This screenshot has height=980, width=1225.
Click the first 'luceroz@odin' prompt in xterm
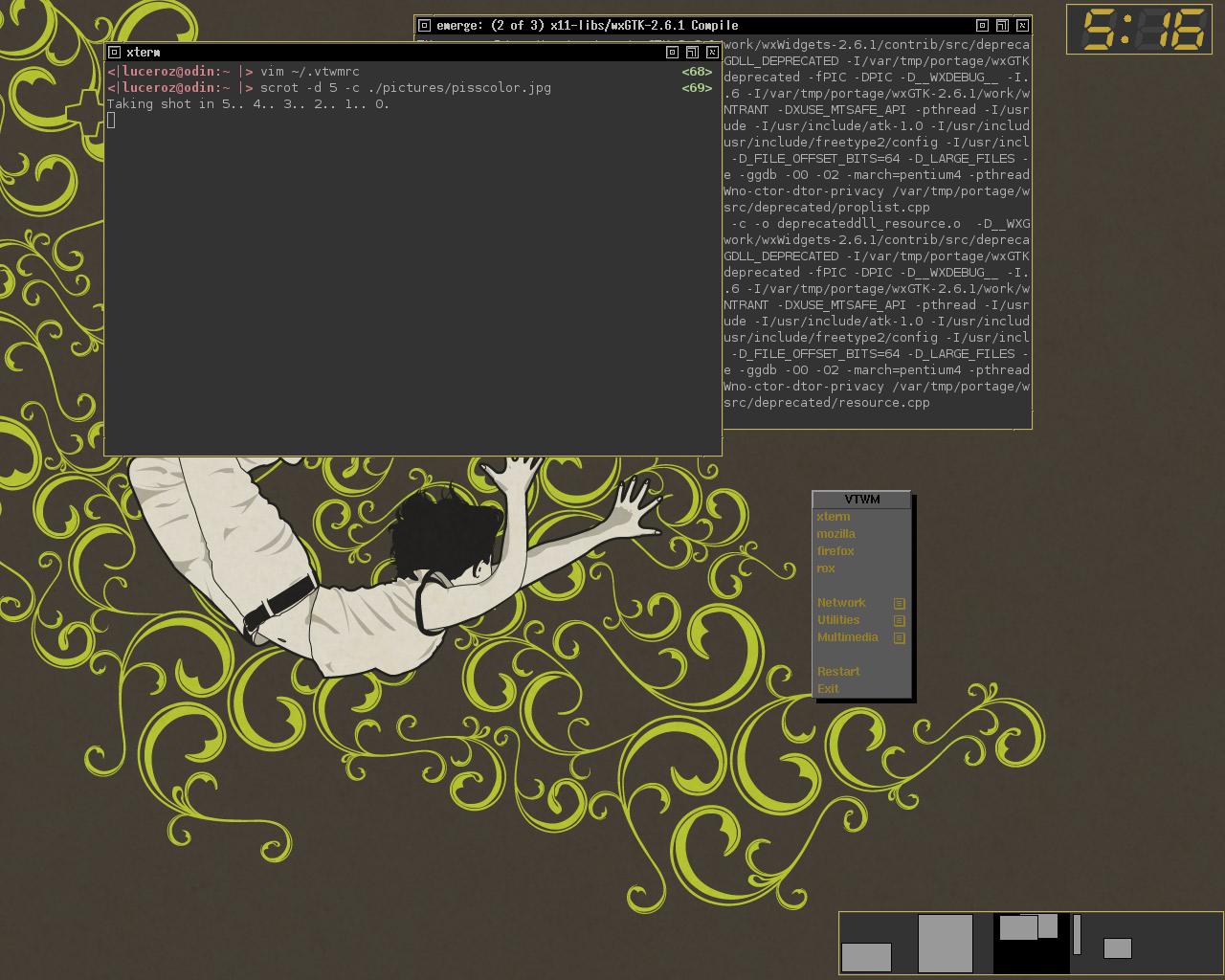(171, 72)
